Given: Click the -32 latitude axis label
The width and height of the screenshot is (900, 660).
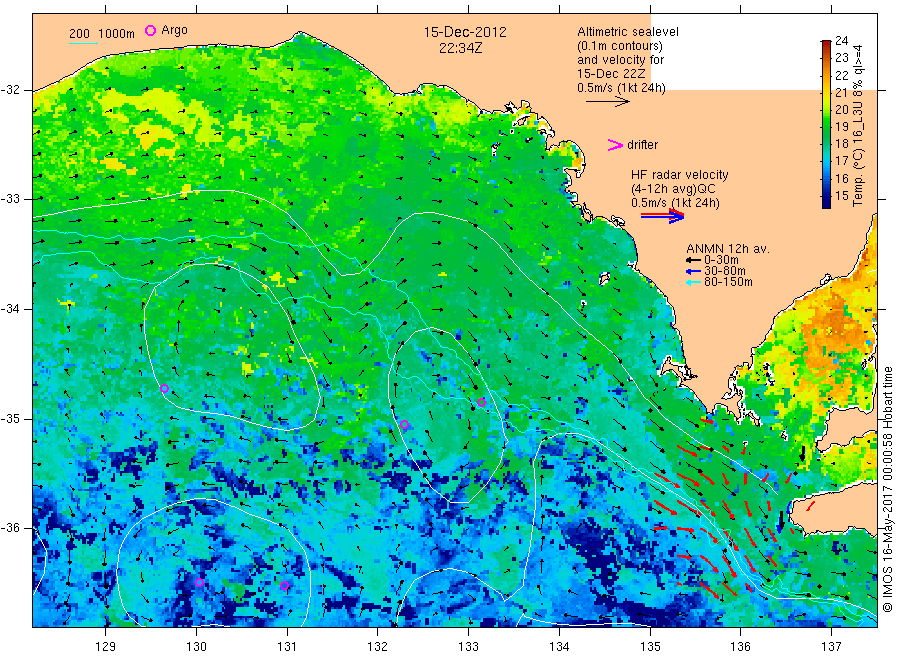Looking at the screenshot, I should pos(10,90).
